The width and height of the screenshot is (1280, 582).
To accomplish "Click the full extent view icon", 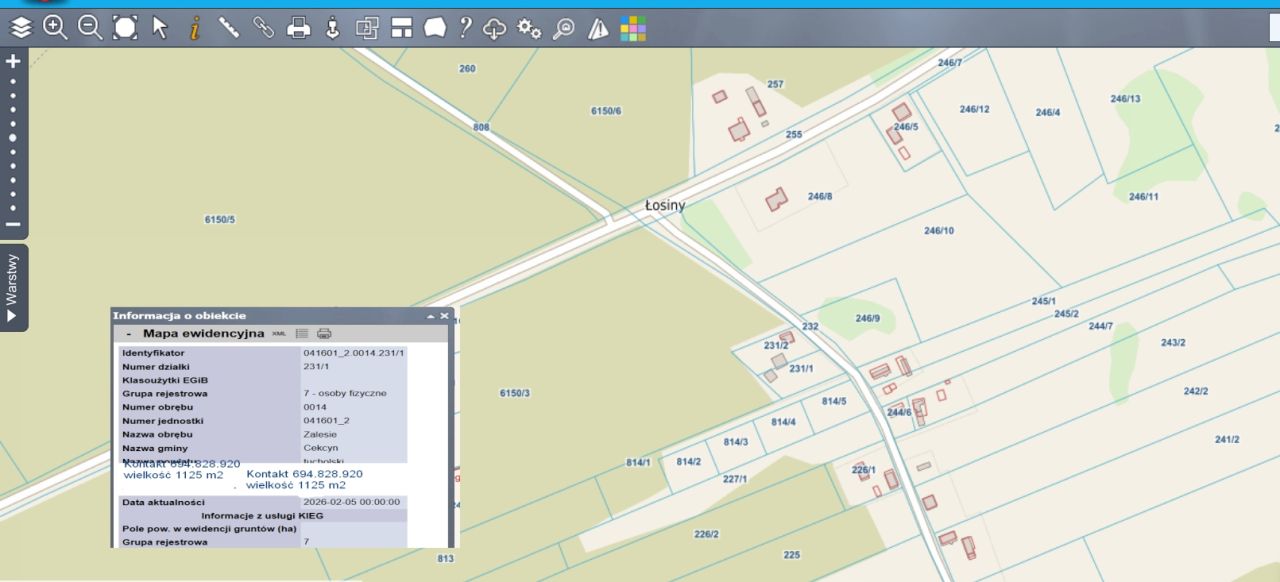I will pyautogui.click(x=125, y=28).
